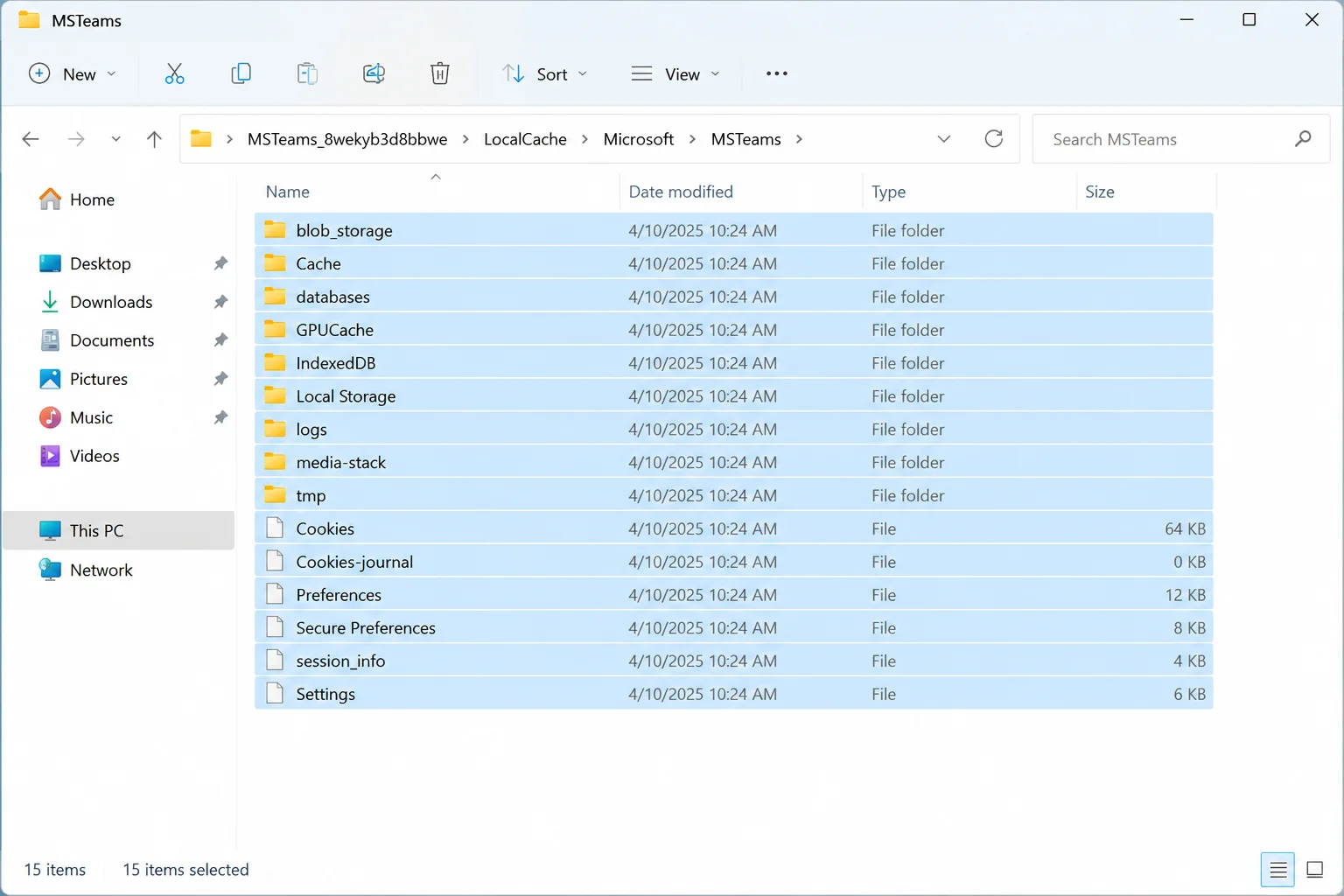The image size is (1344, 896).
Task: Open the Sort options dropdown
Action: 544,73
